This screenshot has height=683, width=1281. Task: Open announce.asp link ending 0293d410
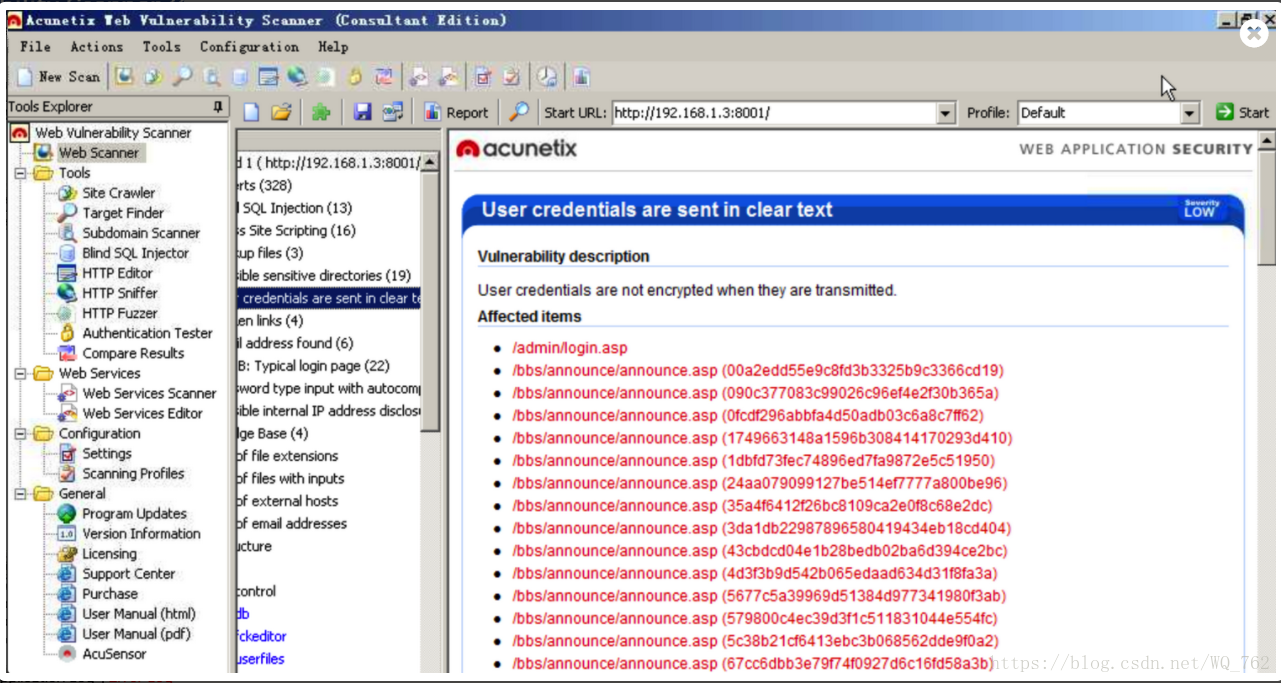(x=762, y=438)
